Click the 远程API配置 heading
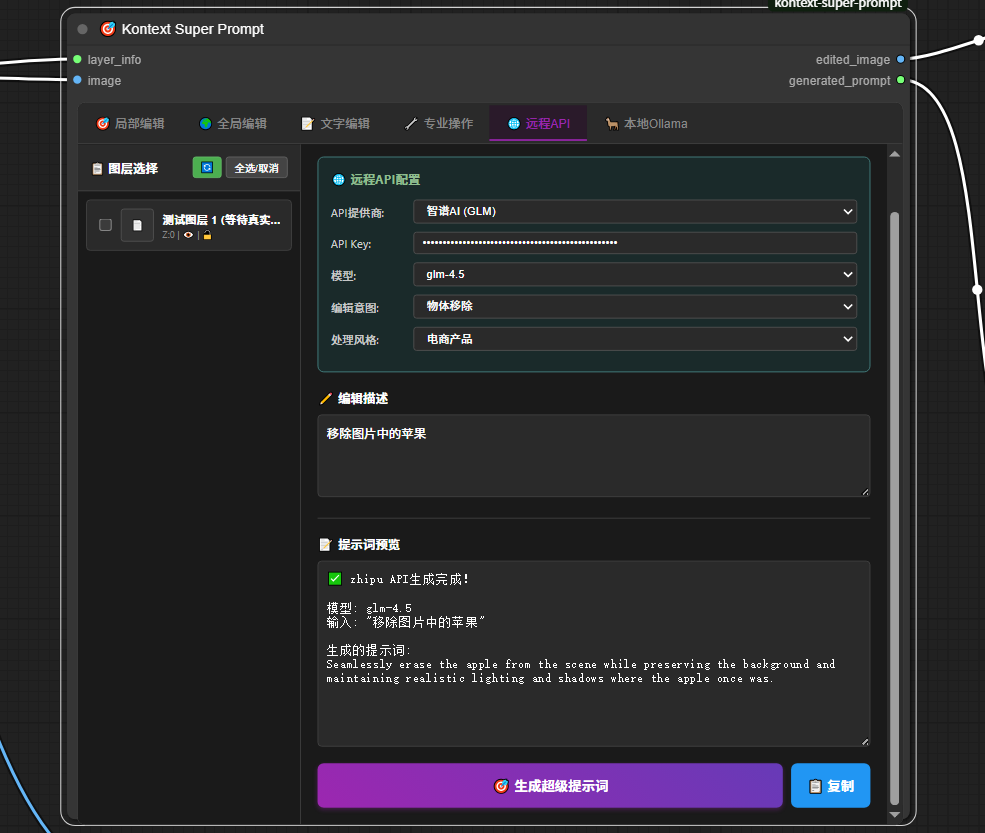The height and width of the screenshot is (833, 985). pos(385,180)
